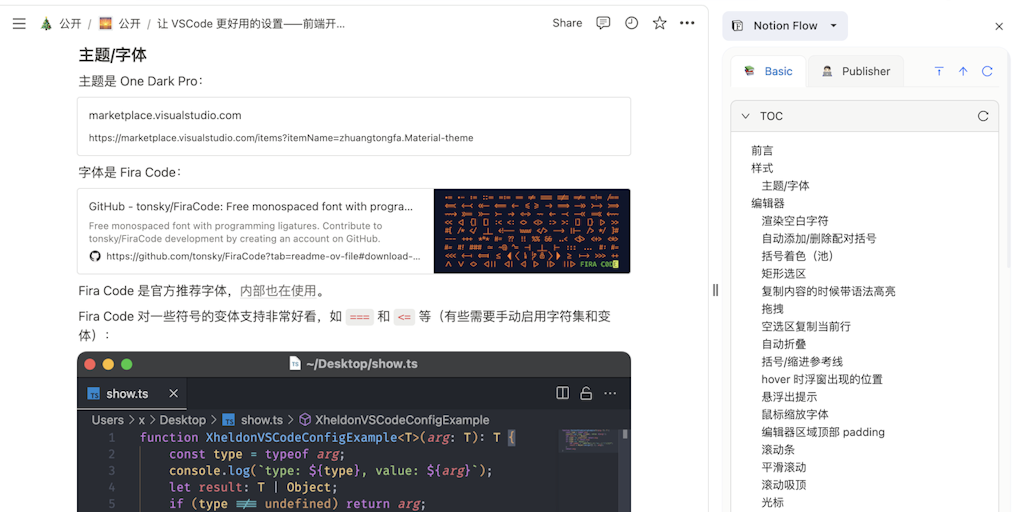Open the marketplace.visualstudio.com bookmark link

point(354,126)
